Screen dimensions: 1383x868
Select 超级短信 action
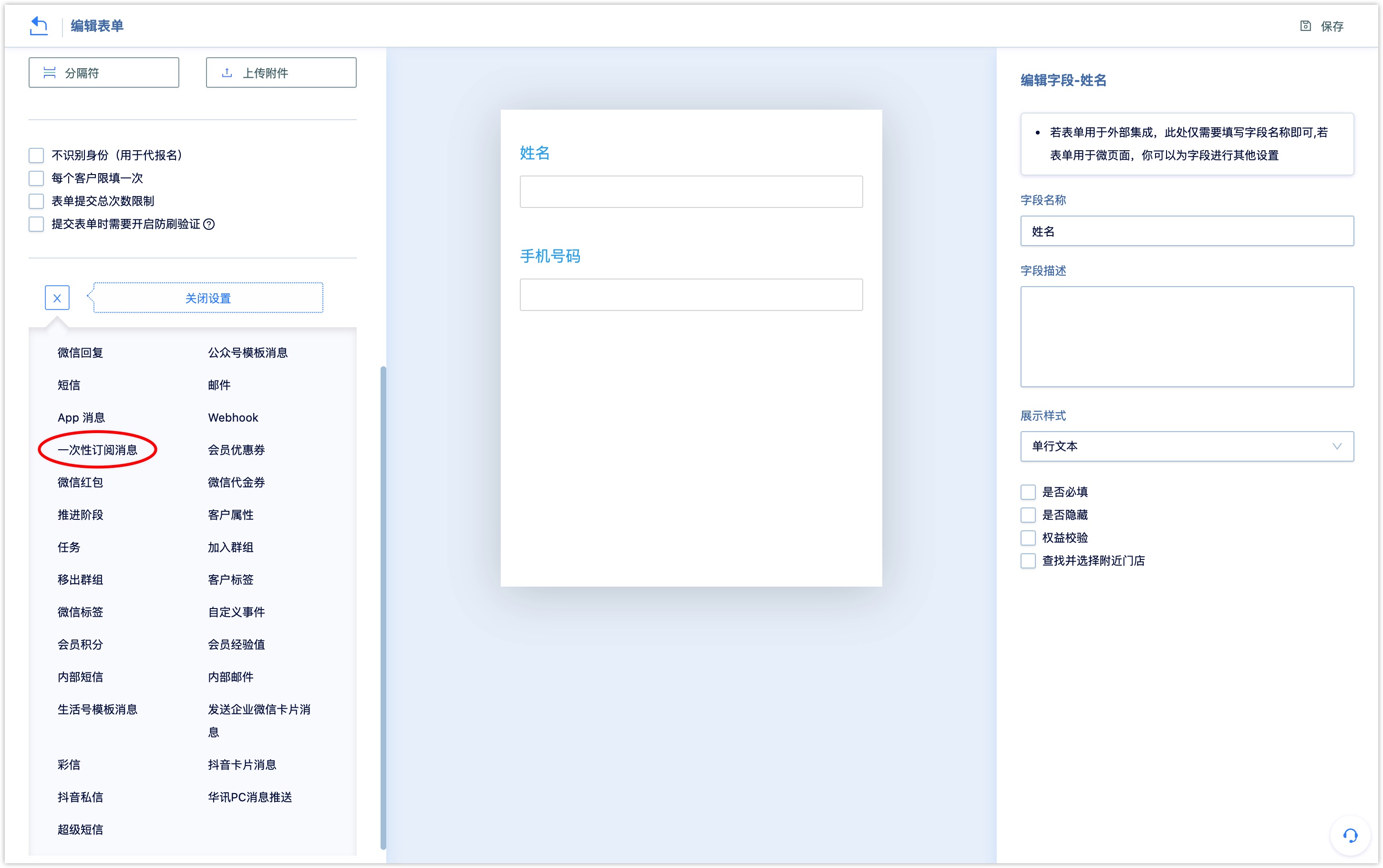80,829
